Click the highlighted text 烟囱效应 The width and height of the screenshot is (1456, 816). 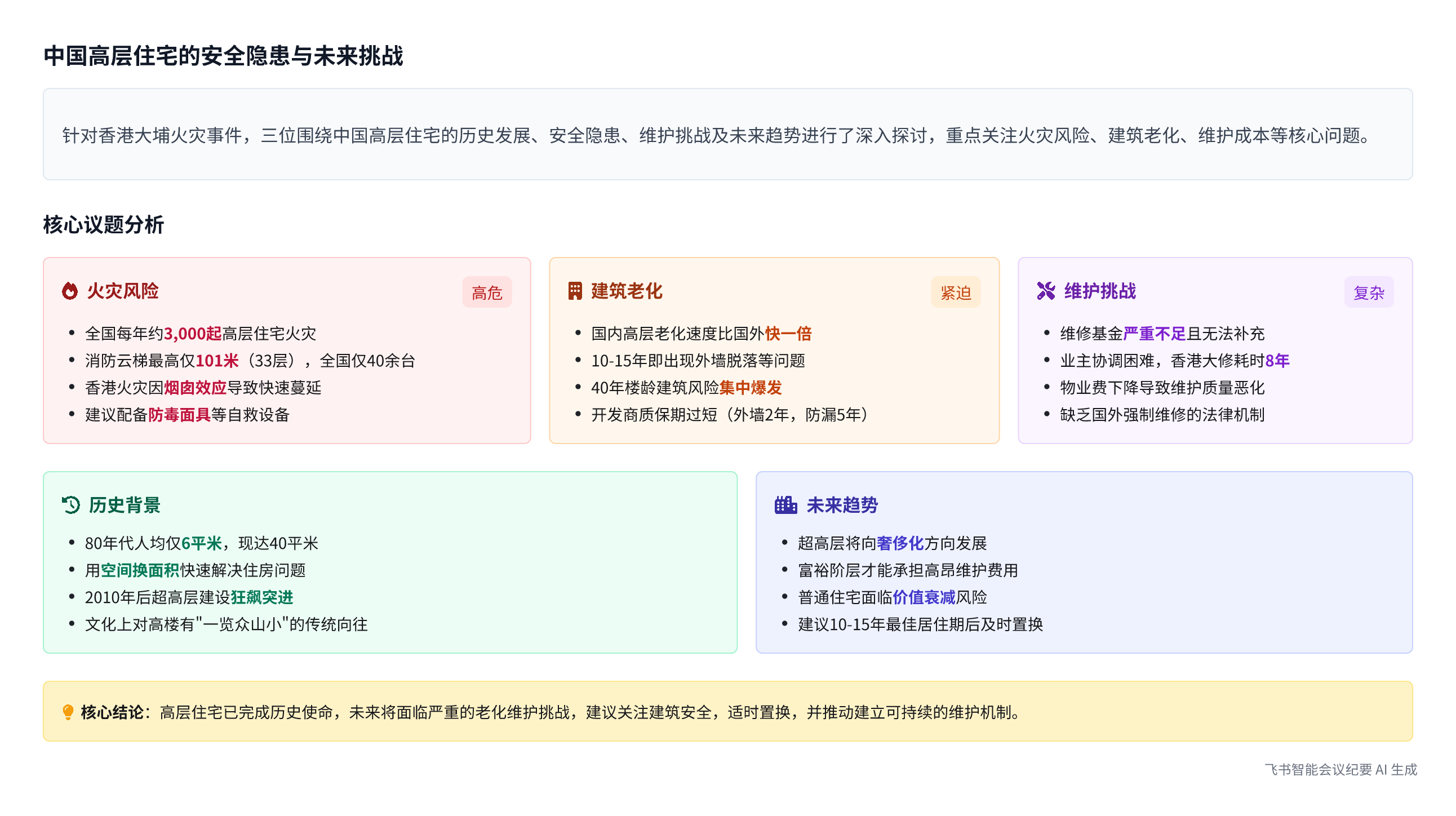(x=195, y=388)
